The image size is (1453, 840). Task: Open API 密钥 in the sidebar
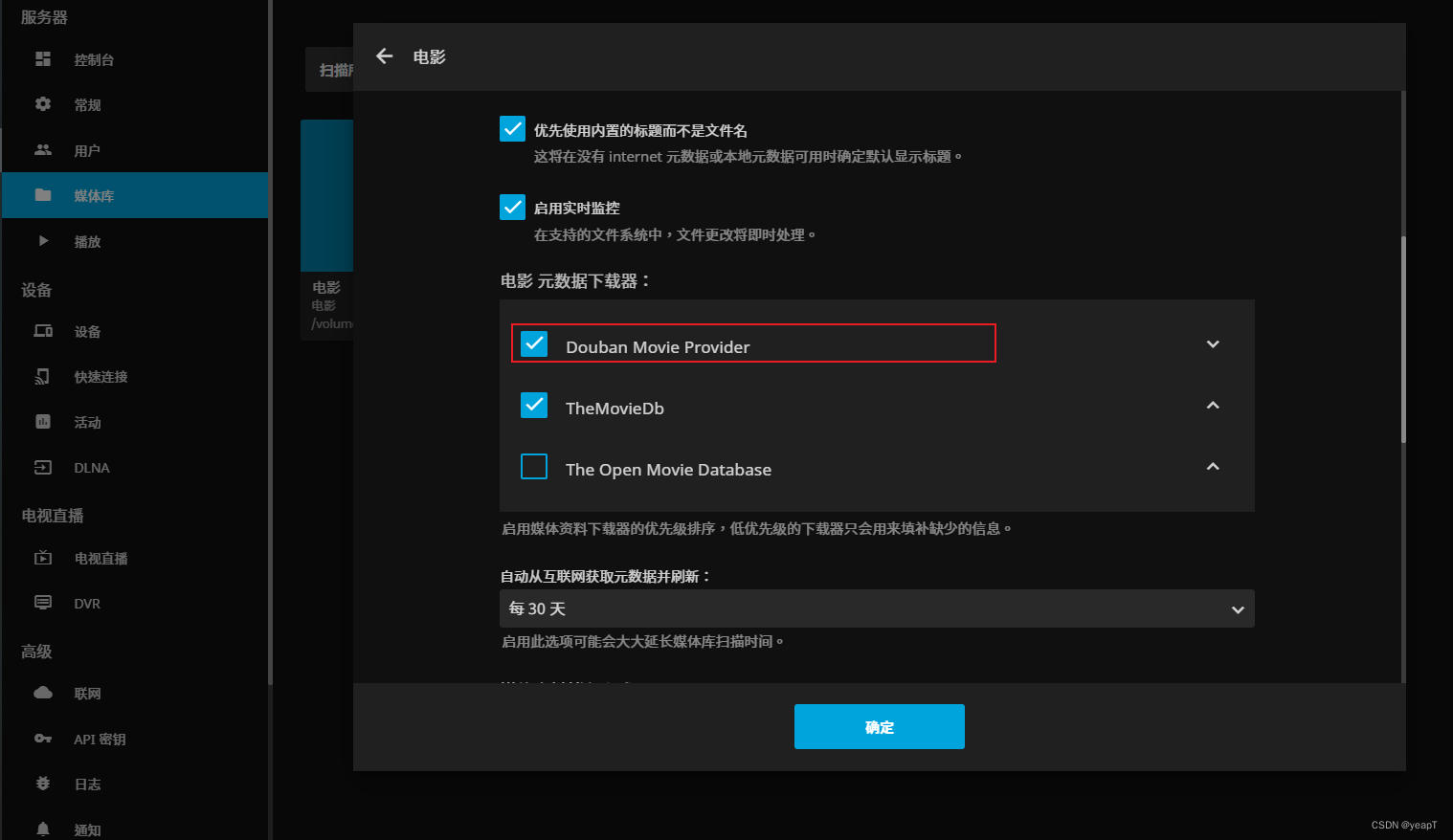[135, 739]
